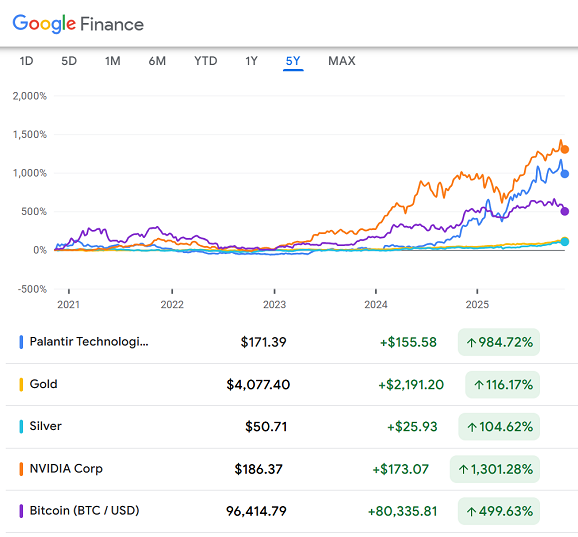578x537 pixels.
Task: Click the 2021 x-axis label
Action: [69, 304]
